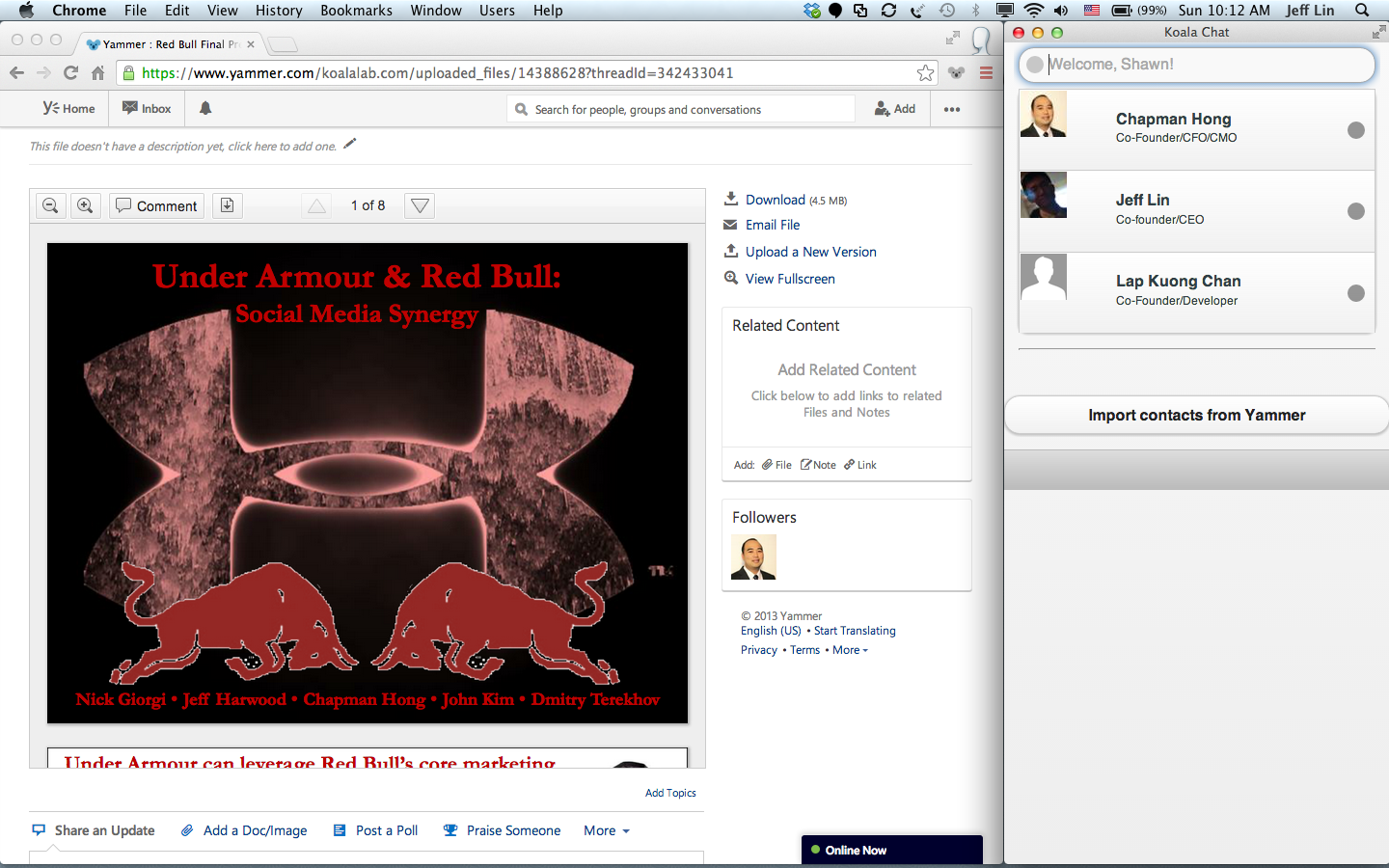Open the Online Now chat bar
Viewport: 1389px width, 868px height.
point(892,850)
